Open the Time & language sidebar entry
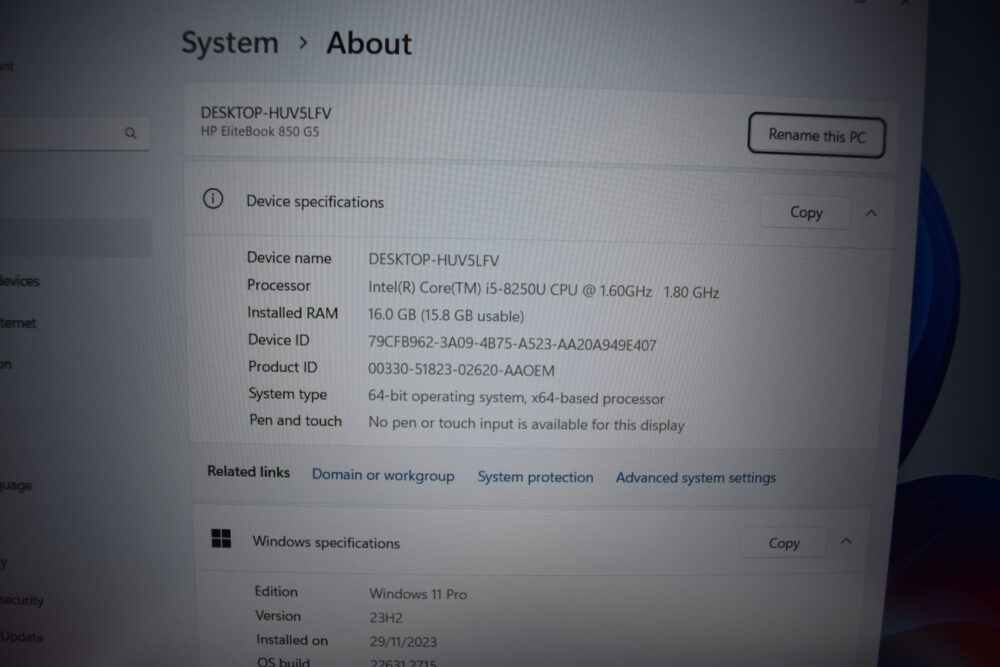Viewport: 1000px width, 667px height. click(x=16, y=485)
